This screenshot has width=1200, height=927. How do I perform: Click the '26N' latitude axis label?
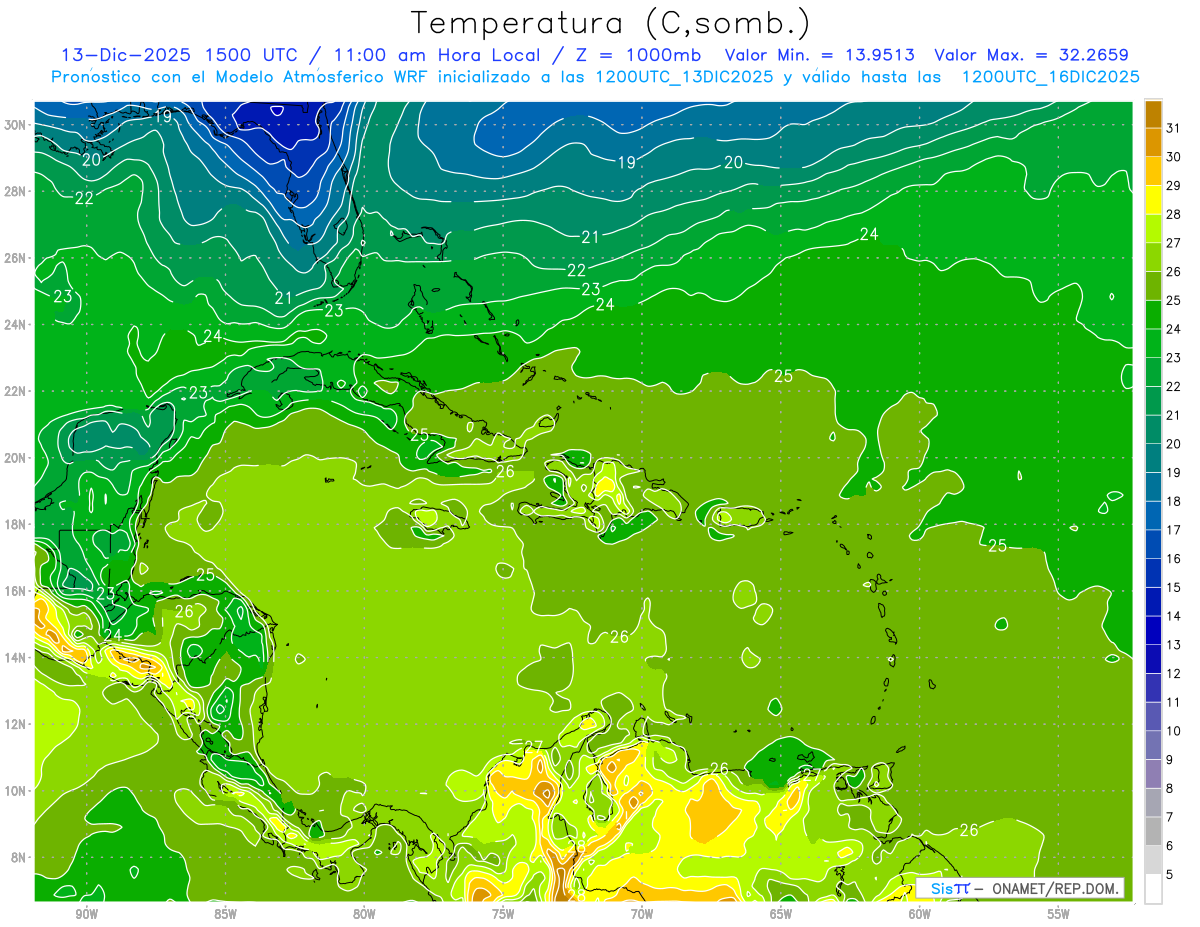[x=16, y=258]
